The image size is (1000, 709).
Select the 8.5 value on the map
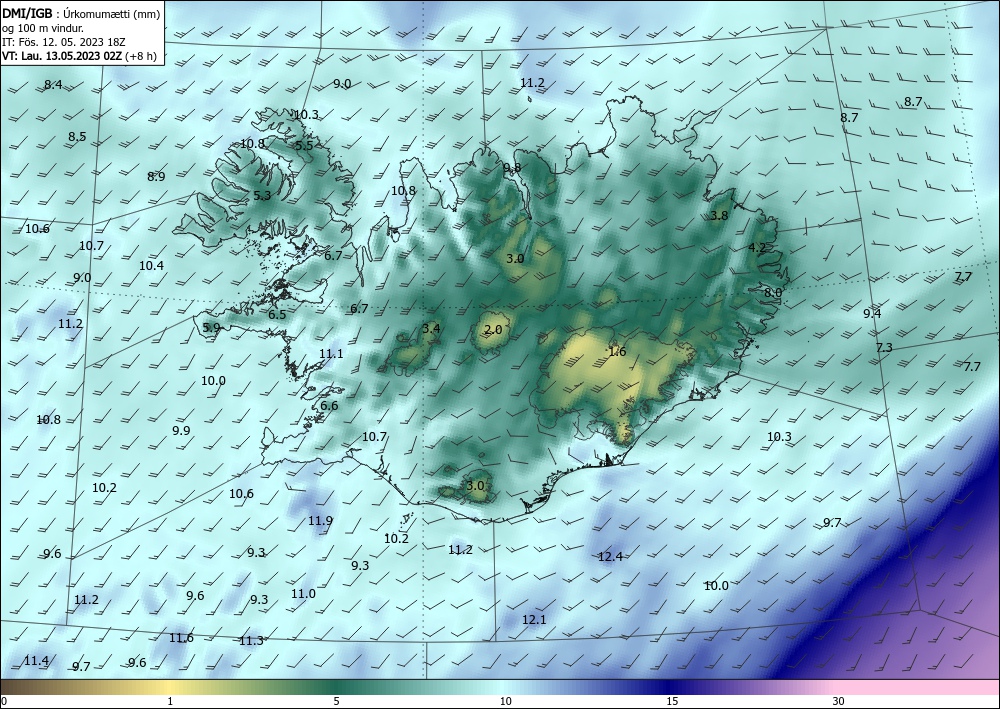77,136
